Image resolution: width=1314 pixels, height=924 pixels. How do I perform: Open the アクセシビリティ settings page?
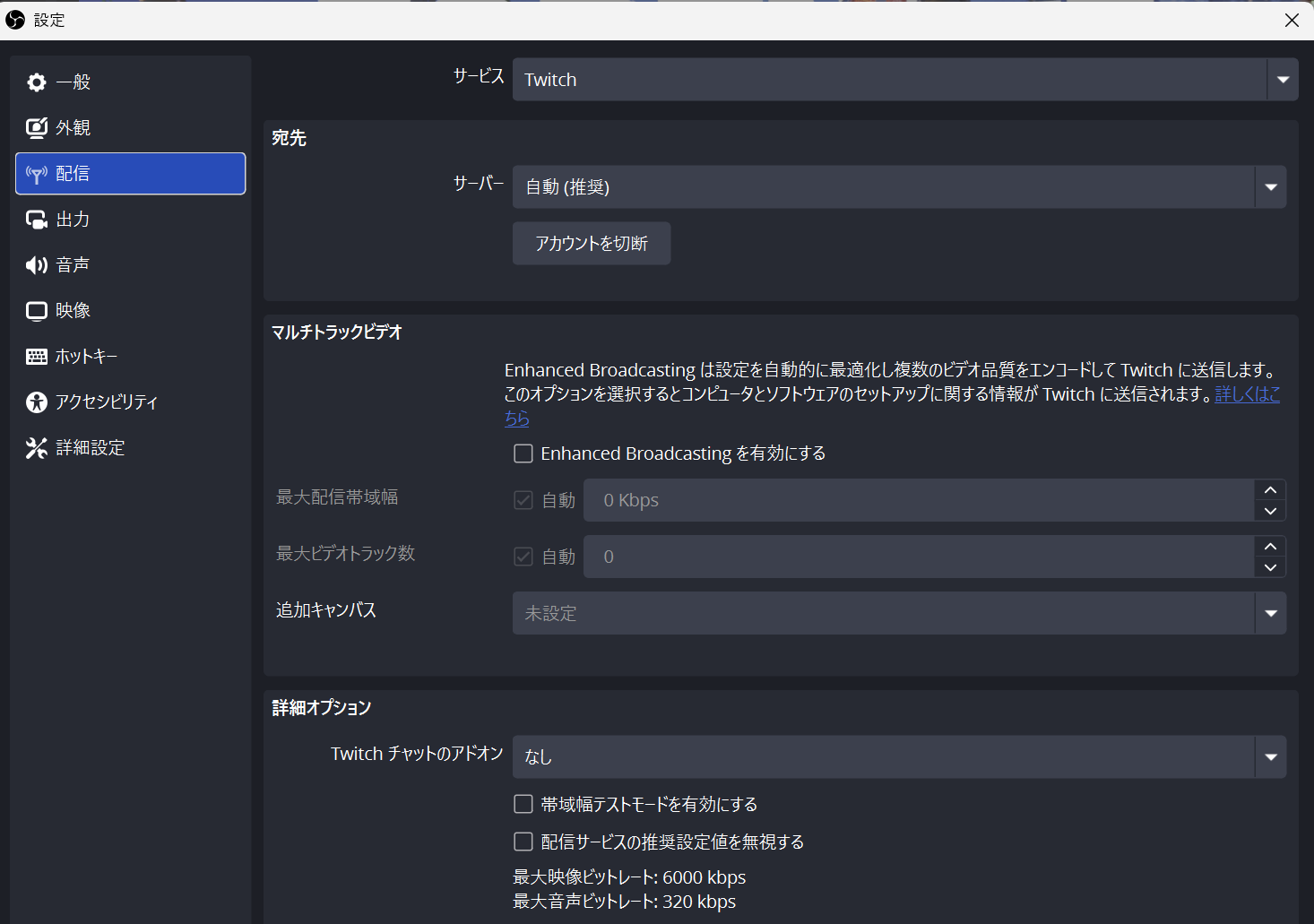[x=131, y=402]
